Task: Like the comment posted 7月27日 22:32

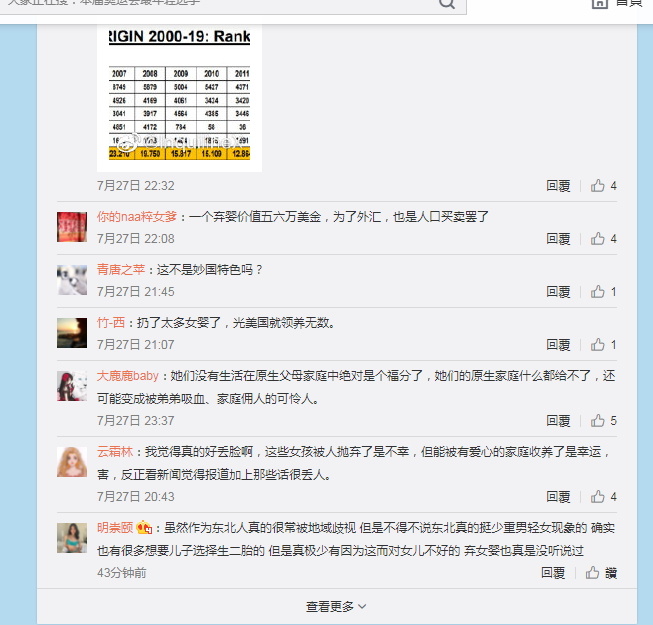Action: 598,185
